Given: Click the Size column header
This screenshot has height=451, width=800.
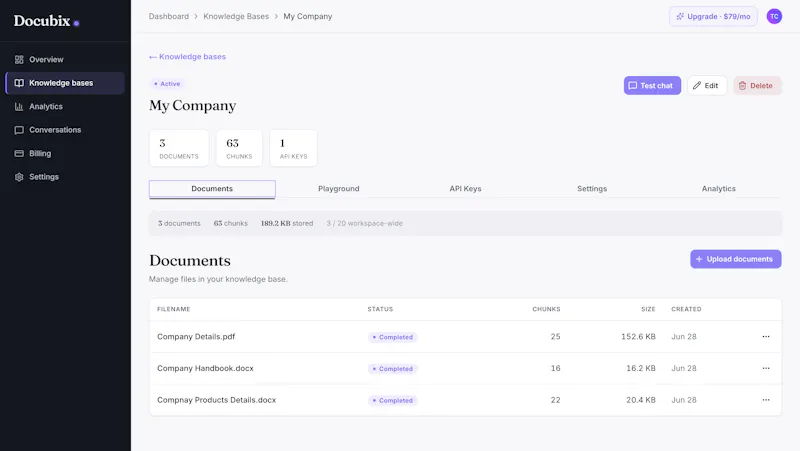Looking at the screenshot, I should click(x=648, y=309).
